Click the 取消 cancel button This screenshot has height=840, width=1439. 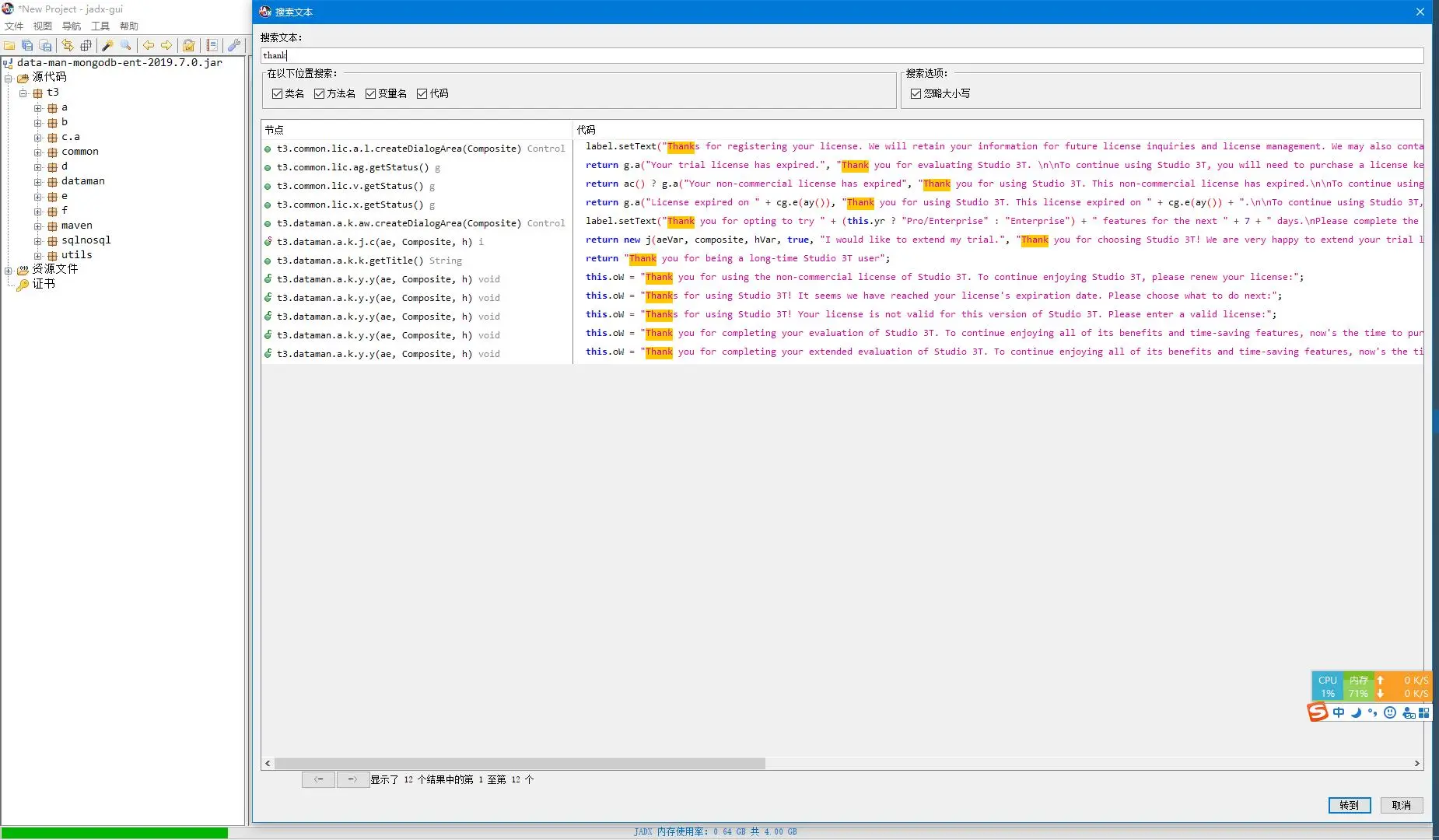(x=1402, y=805)
